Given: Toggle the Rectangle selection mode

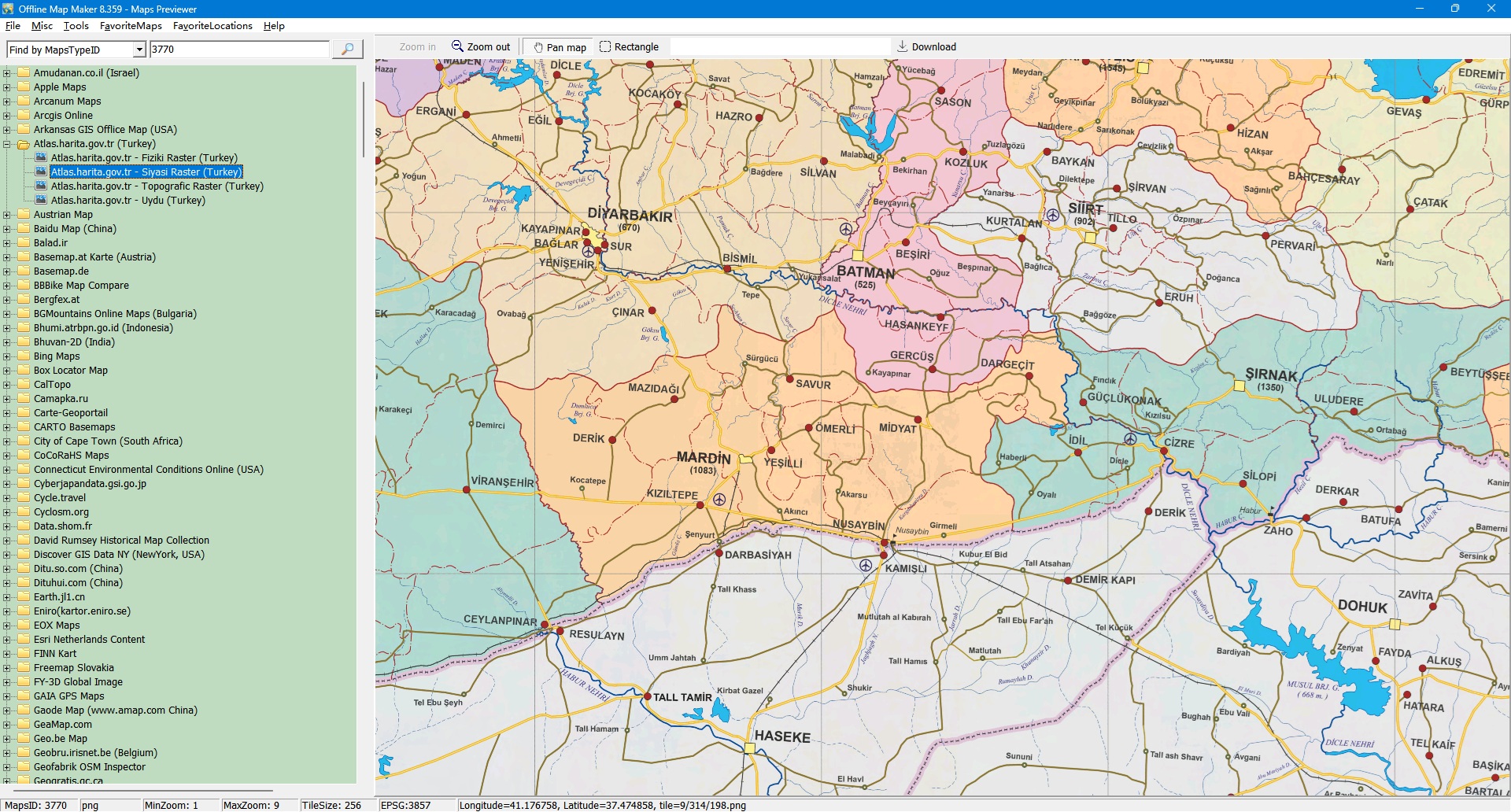Looking at the screenshot, I should tap(629, 47).
